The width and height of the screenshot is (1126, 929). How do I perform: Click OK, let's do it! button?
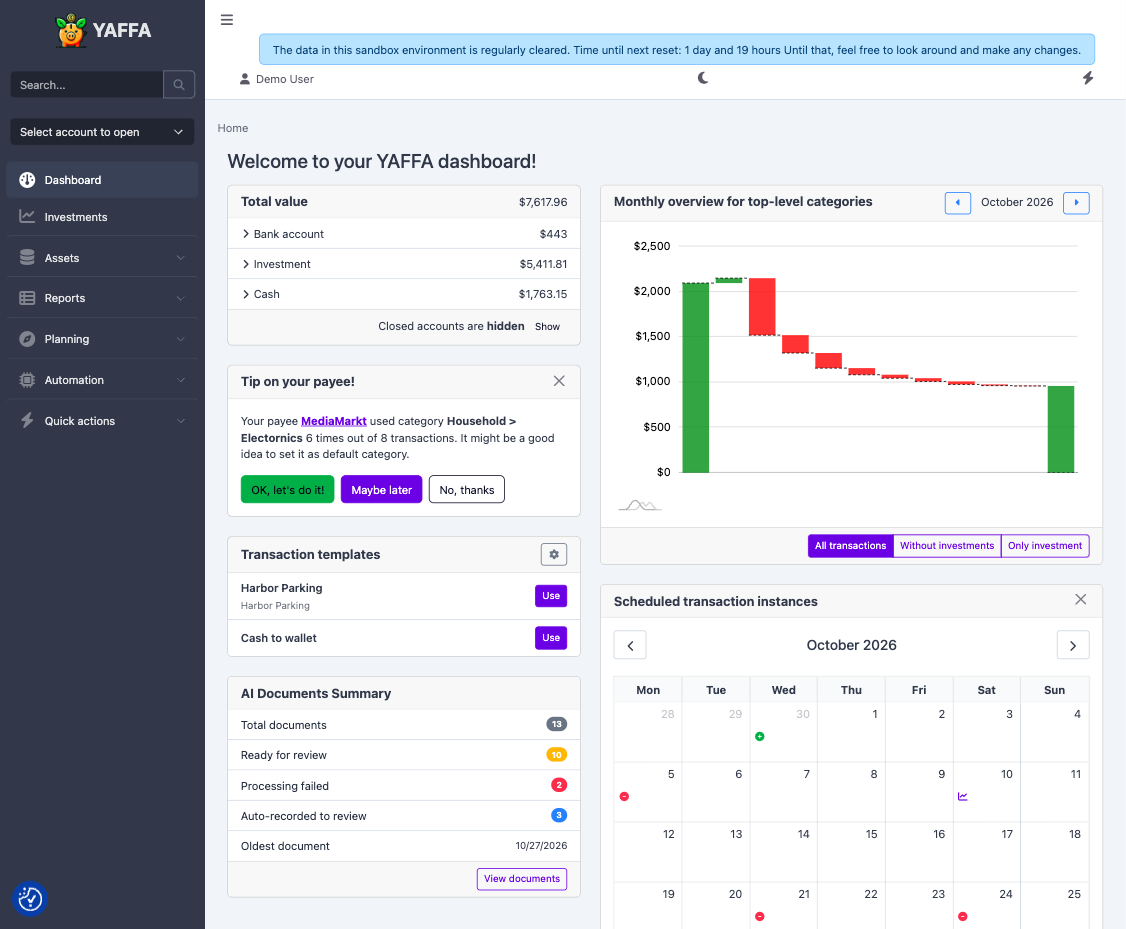pyautogui.click(x=287, y=490)
